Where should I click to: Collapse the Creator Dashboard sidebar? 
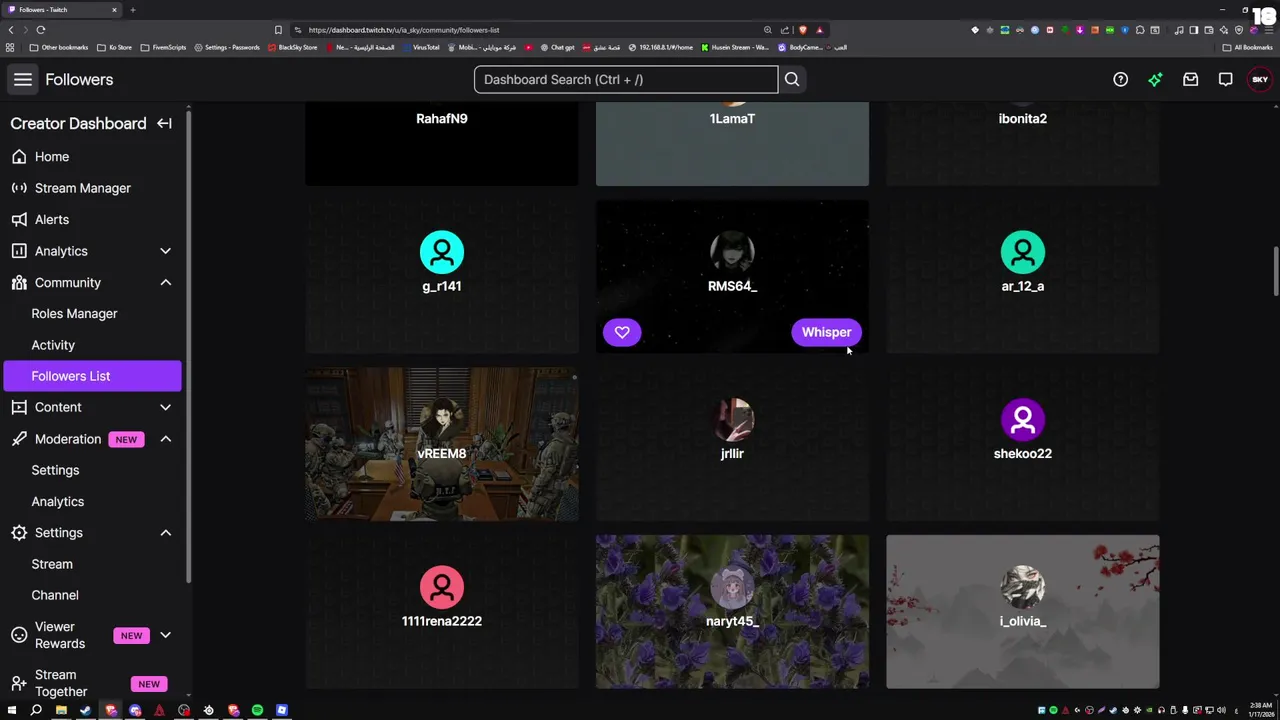coord(164,124)
